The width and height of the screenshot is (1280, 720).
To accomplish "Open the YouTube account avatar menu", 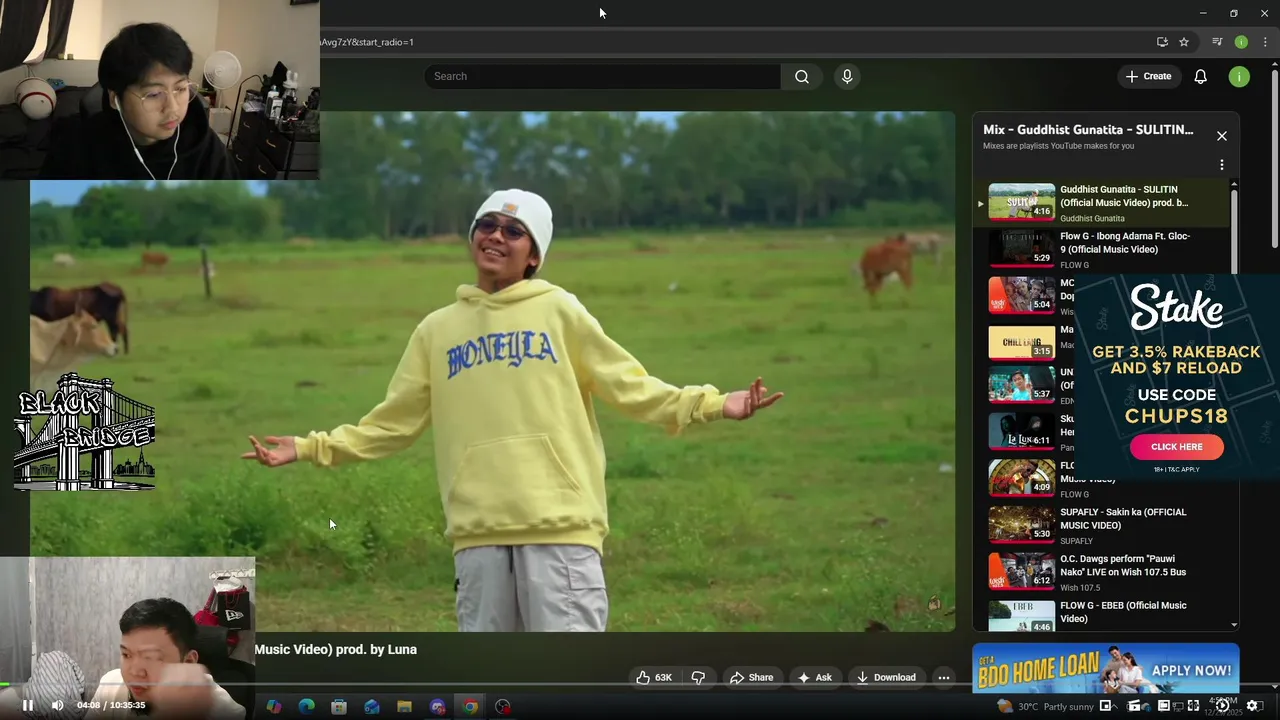I will click(x=1239, y=76).
